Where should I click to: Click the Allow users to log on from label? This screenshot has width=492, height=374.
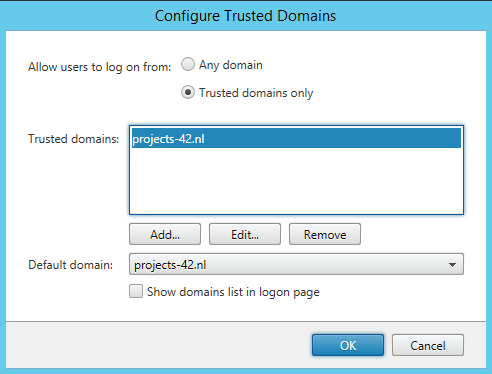pyautogui.click(x=100, y=67)
